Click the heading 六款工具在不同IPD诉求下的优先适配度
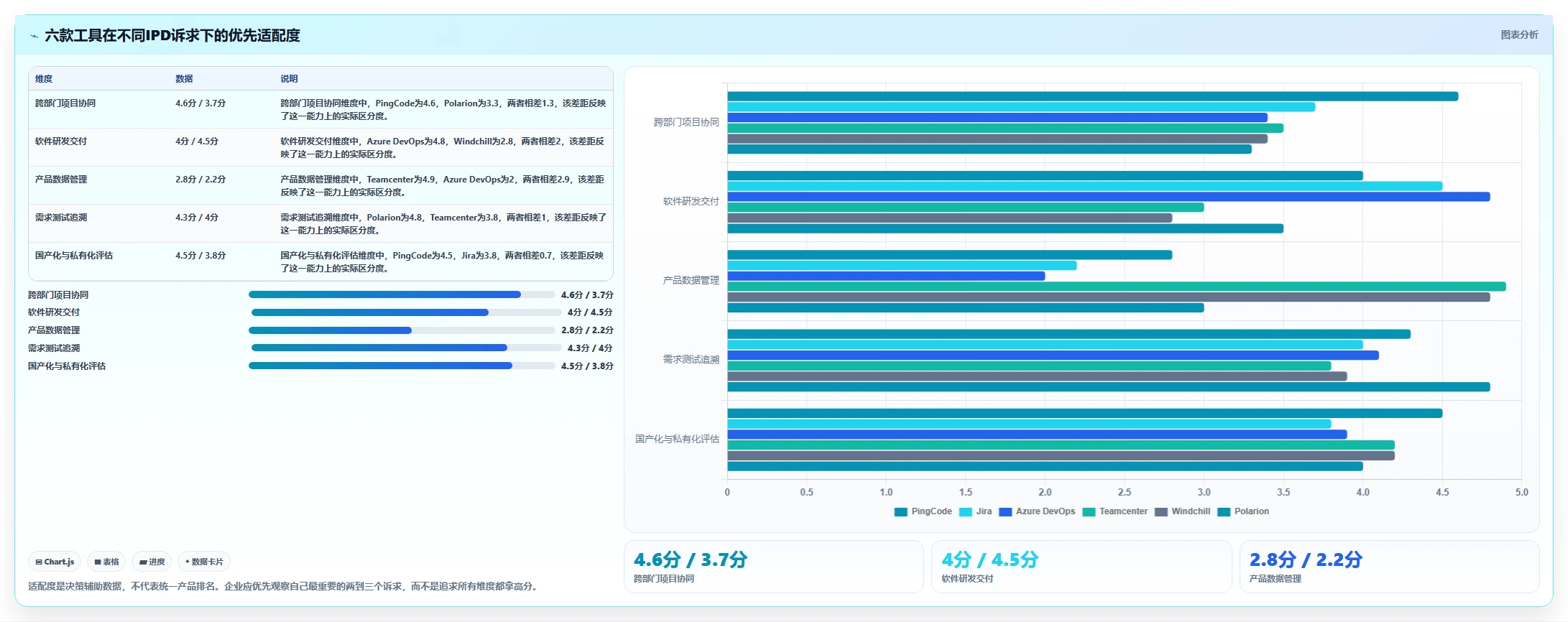 (172, 35)
